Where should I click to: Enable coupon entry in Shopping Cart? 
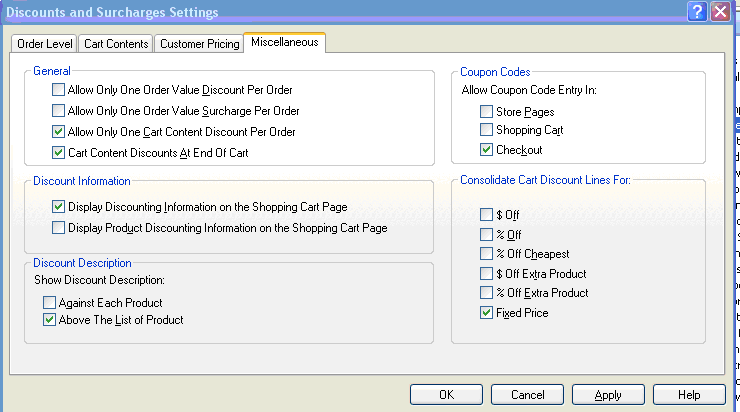tap(486, 130)
